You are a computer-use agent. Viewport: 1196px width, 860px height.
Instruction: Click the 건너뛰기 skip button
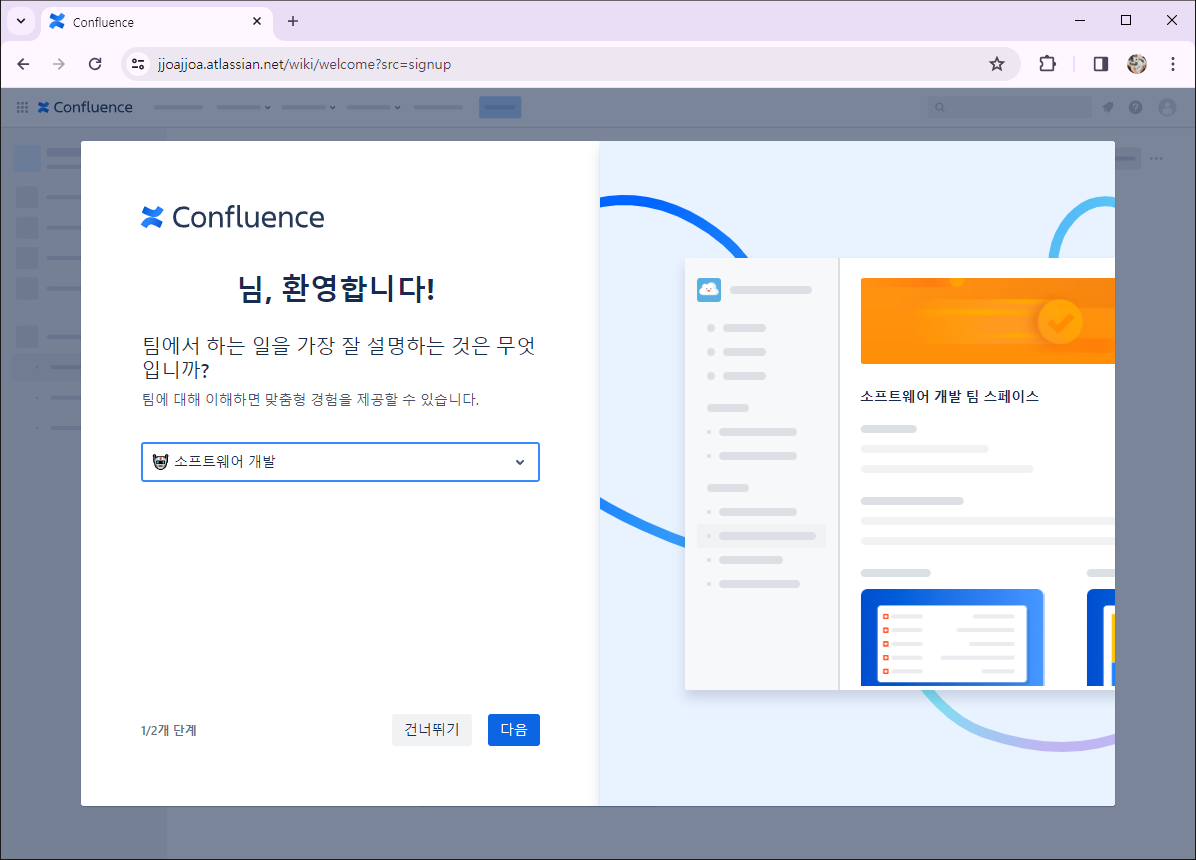click(432, 730)
